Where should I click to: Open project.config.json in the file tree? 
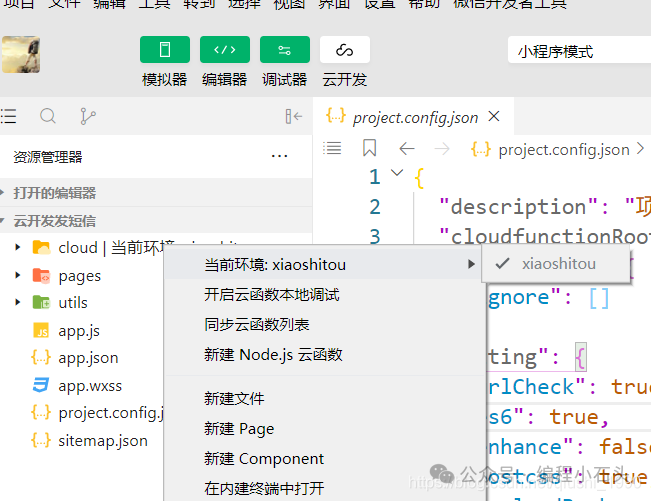point(111,413)
